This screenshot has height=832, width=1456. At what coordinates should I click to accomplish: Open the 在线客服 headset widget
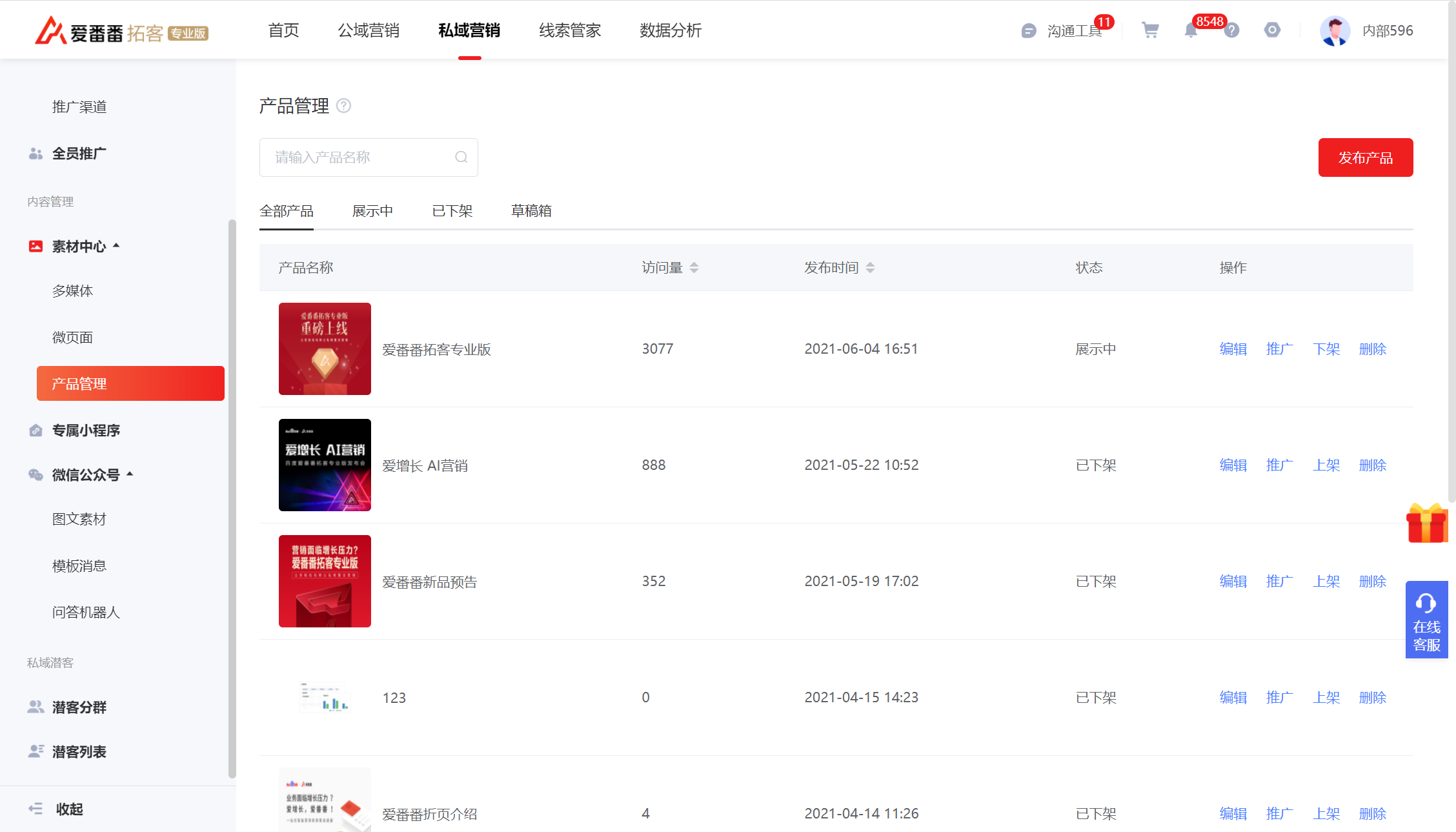[x=1426, y=620]
